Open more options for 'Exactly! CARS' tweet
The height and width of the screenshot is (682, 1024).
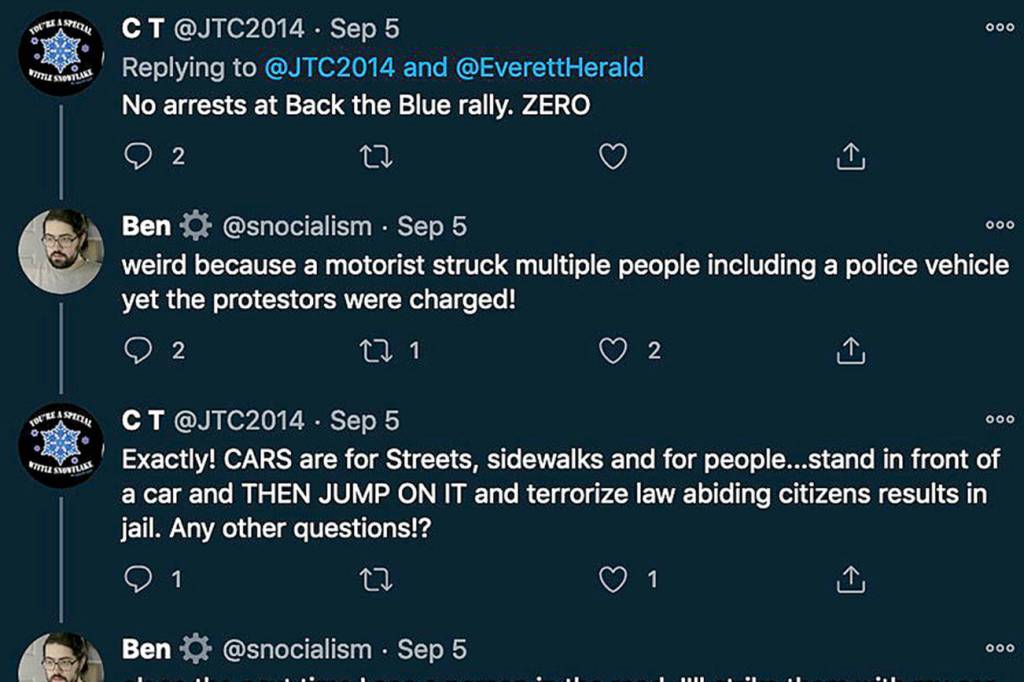tap(999, 420)
